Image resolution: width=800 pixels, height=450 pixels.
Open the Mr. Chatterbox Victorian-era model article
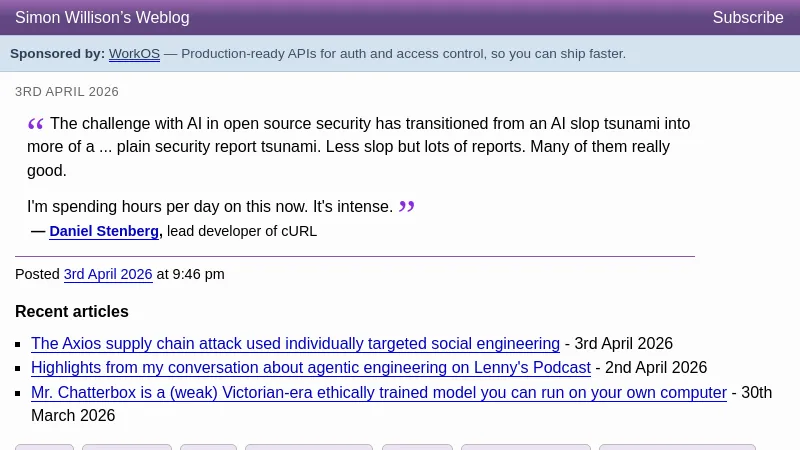tap(378, 392)
